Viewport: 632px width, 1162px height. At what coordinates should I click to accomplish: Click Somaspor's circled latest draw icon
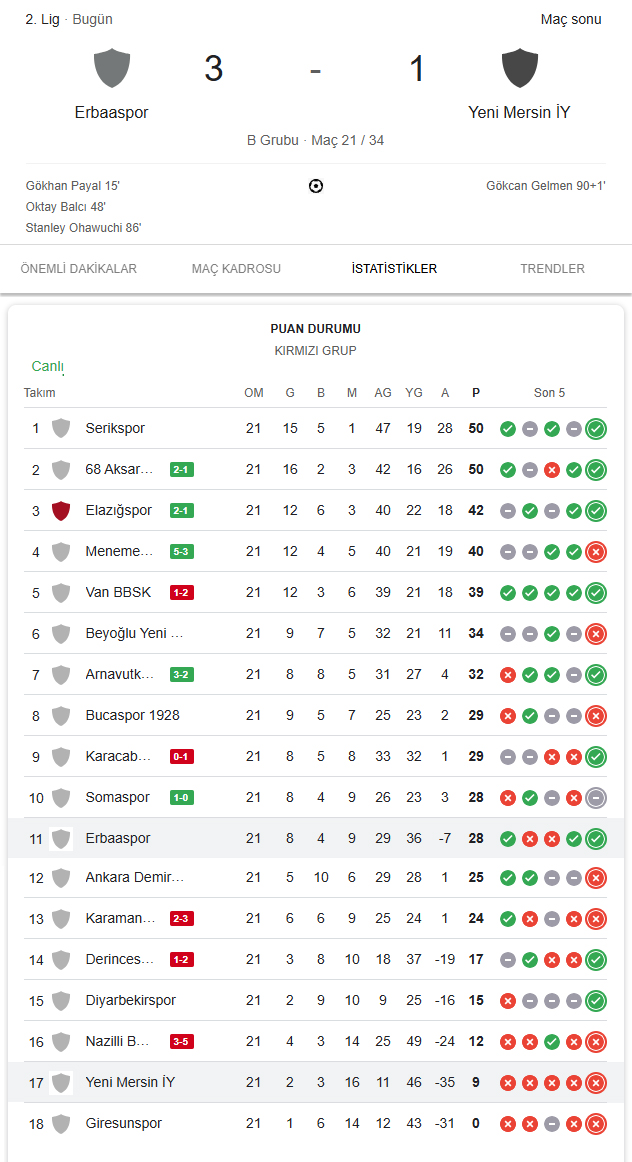[596, 797]
